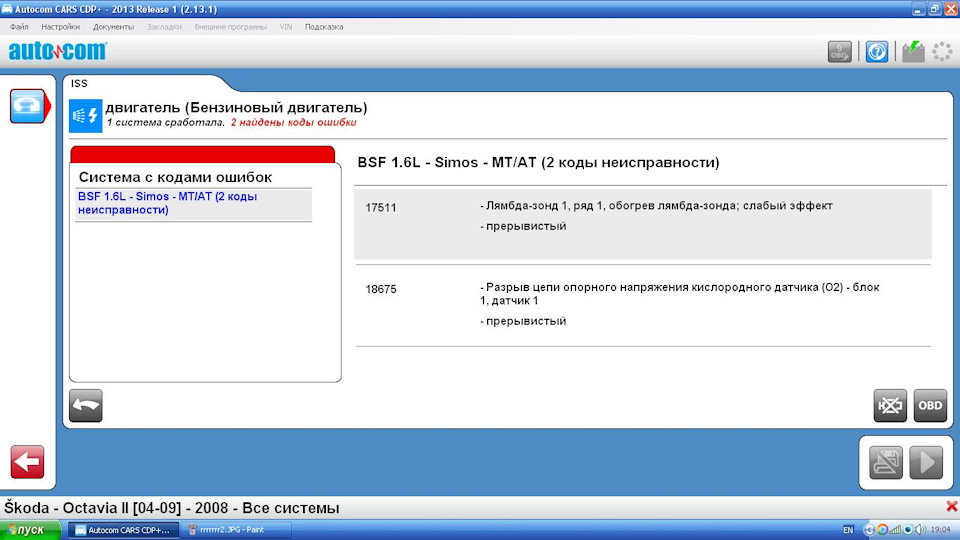Click the erase fault codes button

[890, 405]
